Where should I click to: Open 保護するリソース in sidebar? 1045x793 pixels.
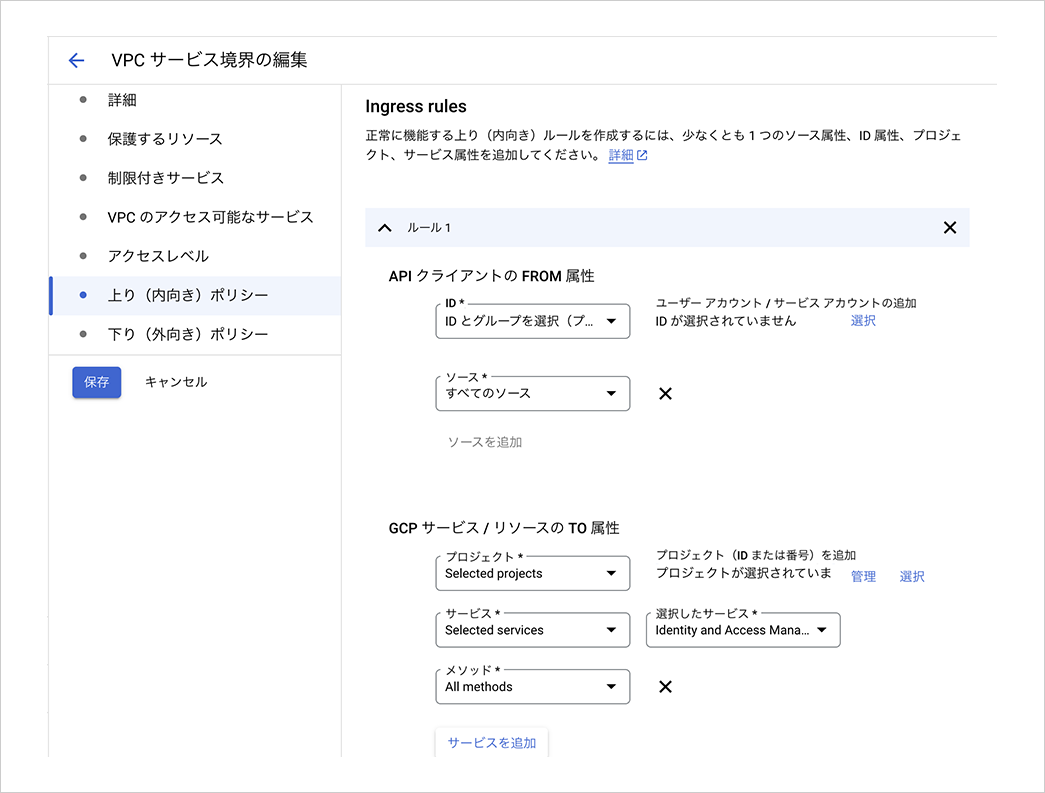[195, 139]
